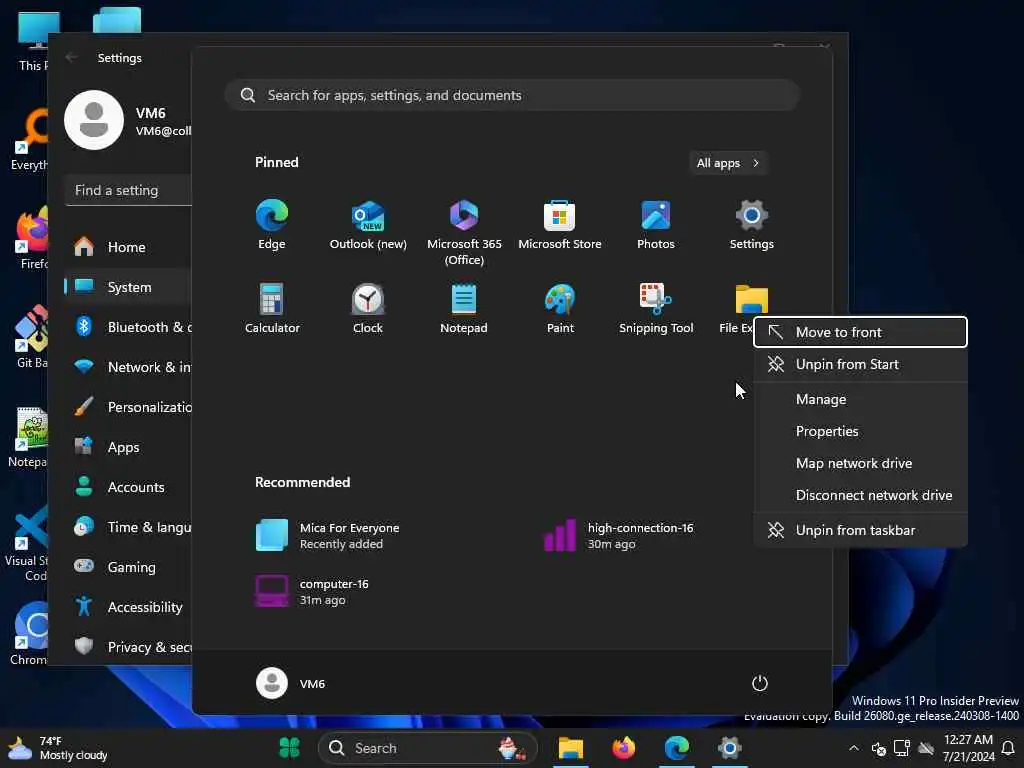This screenshot has height=768, width=1024.
Task: Select Accounts in Settings sidebar
Action: (128, 487)
